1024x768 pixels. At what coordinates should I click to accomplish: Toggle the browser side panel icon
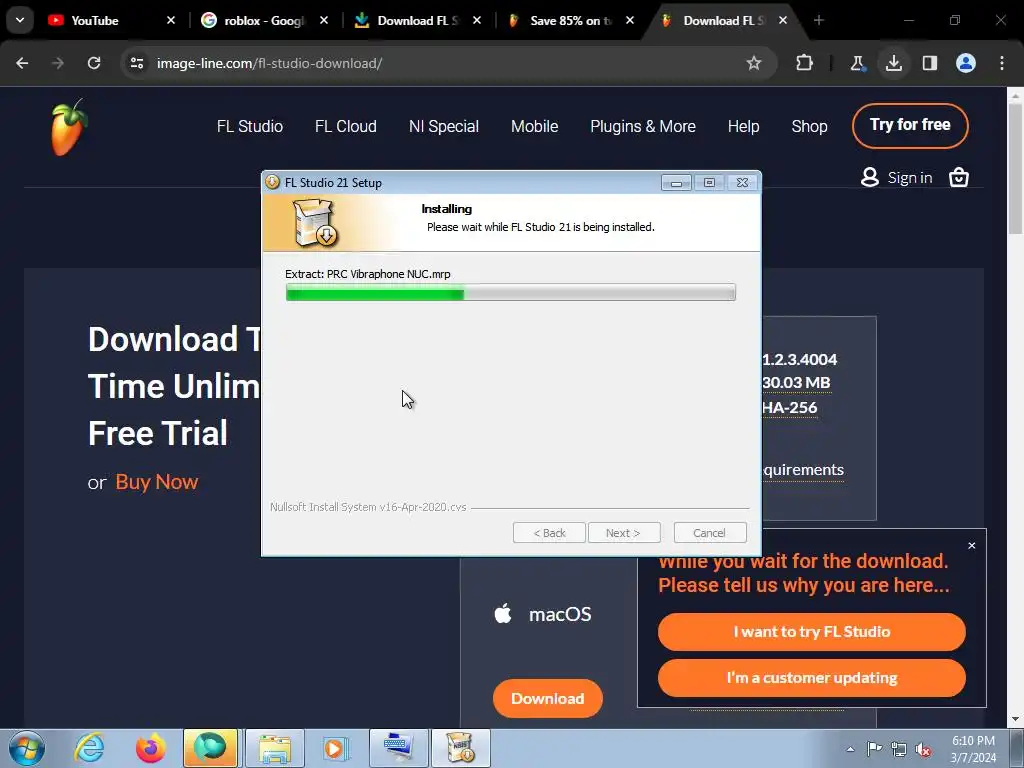click(x=930, y=63)
